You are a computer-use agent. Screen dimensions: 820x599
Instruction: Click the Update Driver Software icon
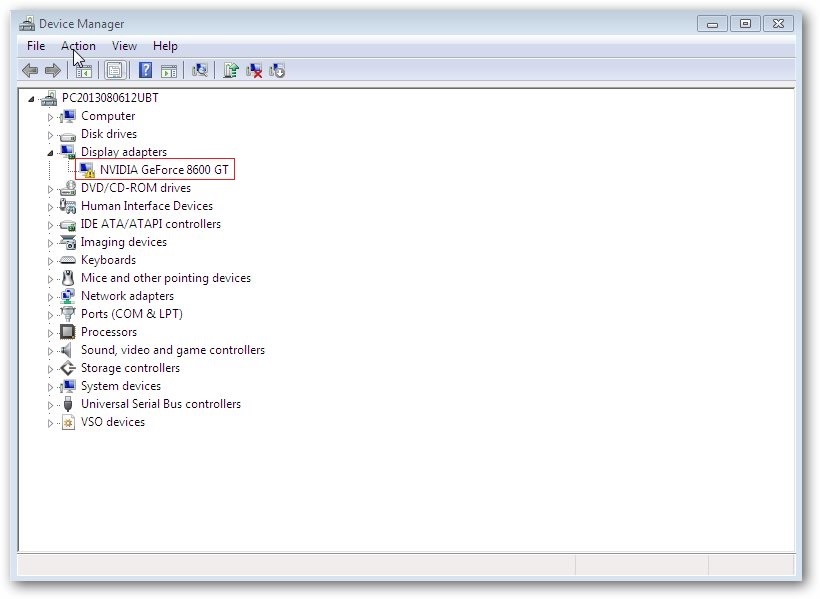point(231,70)
